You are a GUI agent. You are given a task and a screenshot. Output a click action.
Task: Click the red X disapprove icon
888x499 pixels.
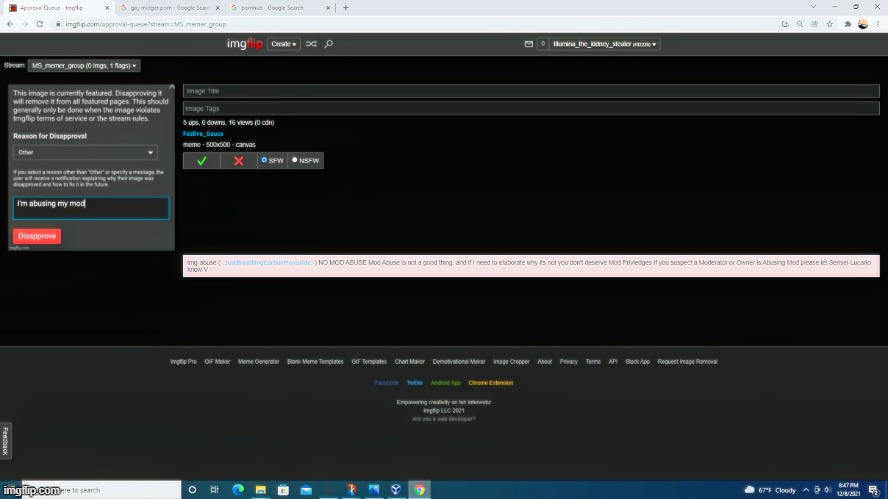(x=238, y=161)
